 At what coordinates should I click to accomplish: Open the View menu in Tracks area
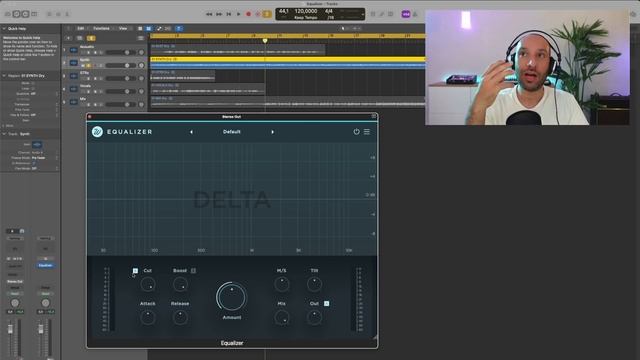point(123,29)
